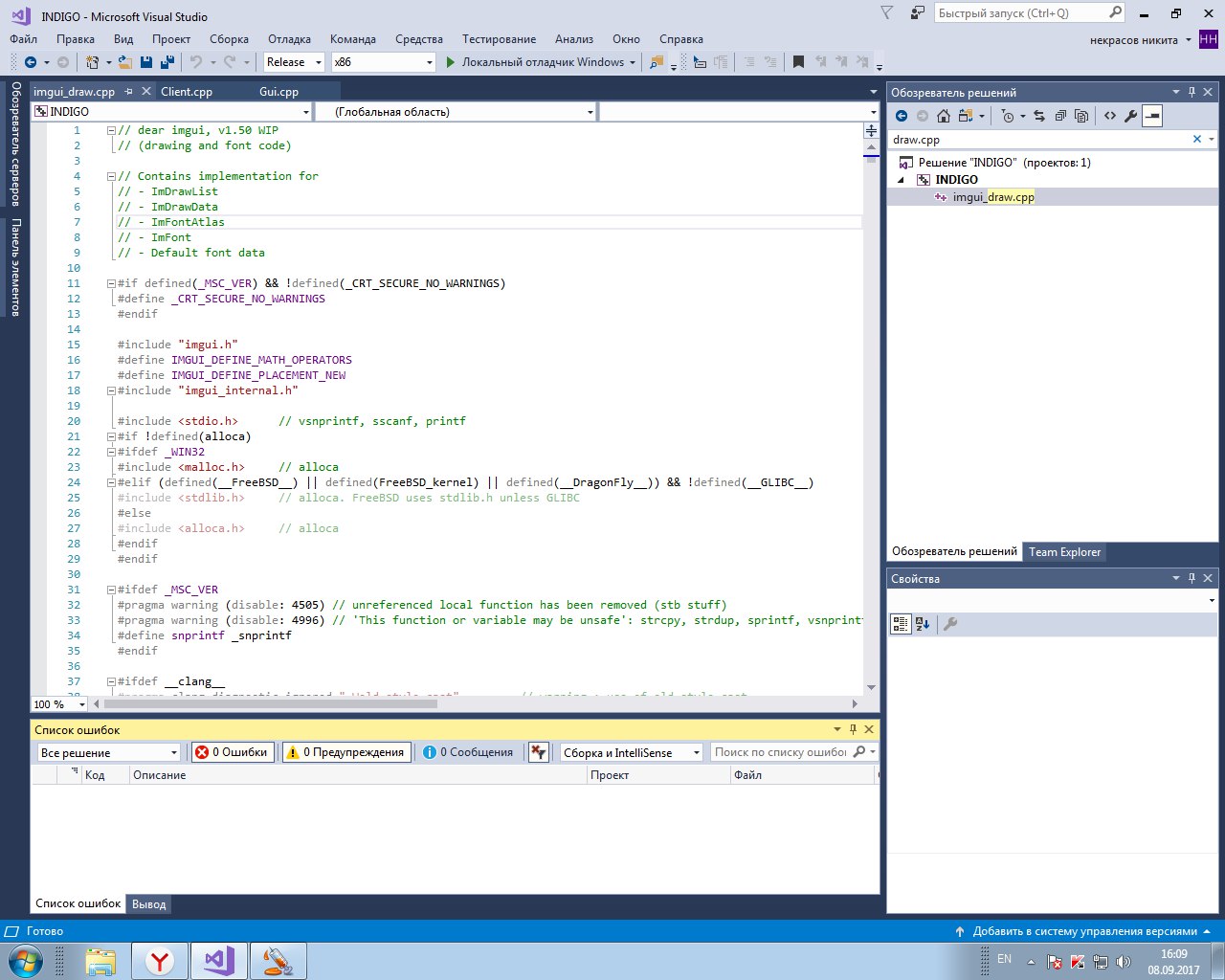This screenshot has width=1225, height=980.
Task: Launch Visual Studio from the Windows taskbar
Action: click(x=219, y=960)
